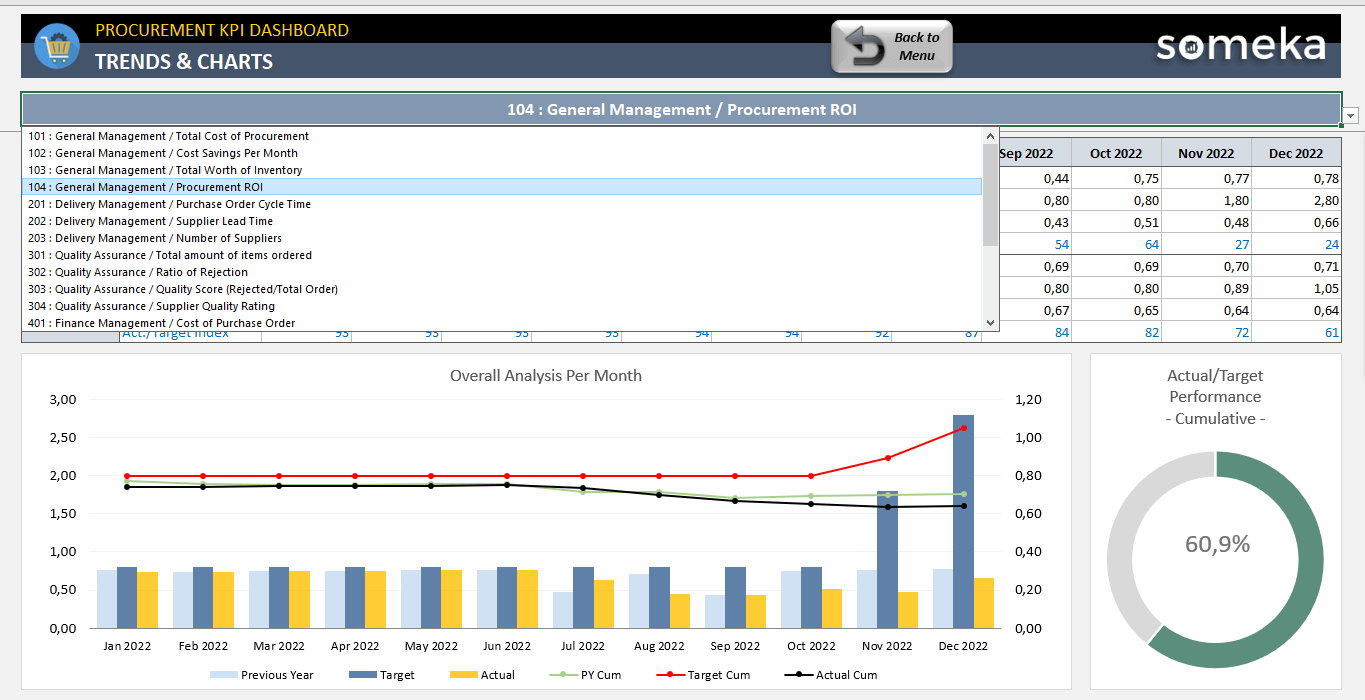Image resolution: width=1365 pixels, height=700 pixels.
Task: Click the Target legend color swatch
Action: click(361, 675)
